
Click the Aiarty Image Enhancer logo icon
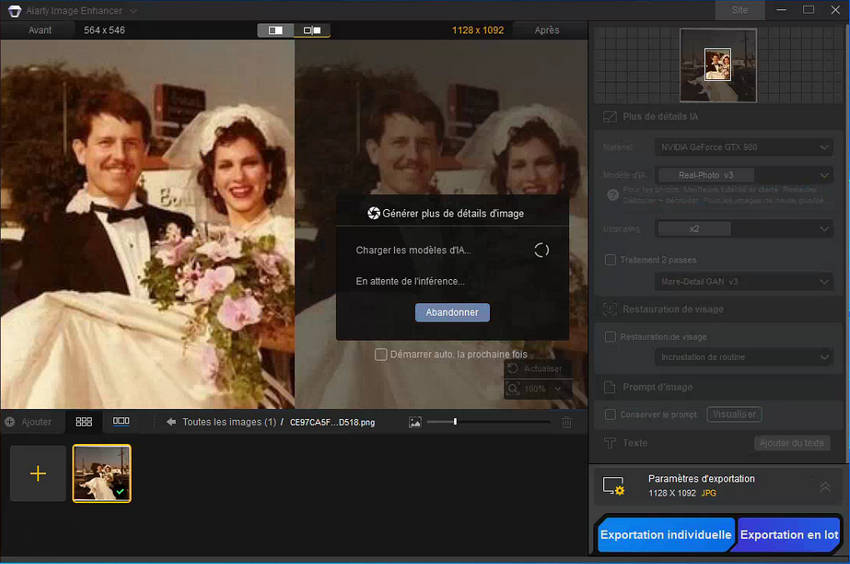coord(15,10)
